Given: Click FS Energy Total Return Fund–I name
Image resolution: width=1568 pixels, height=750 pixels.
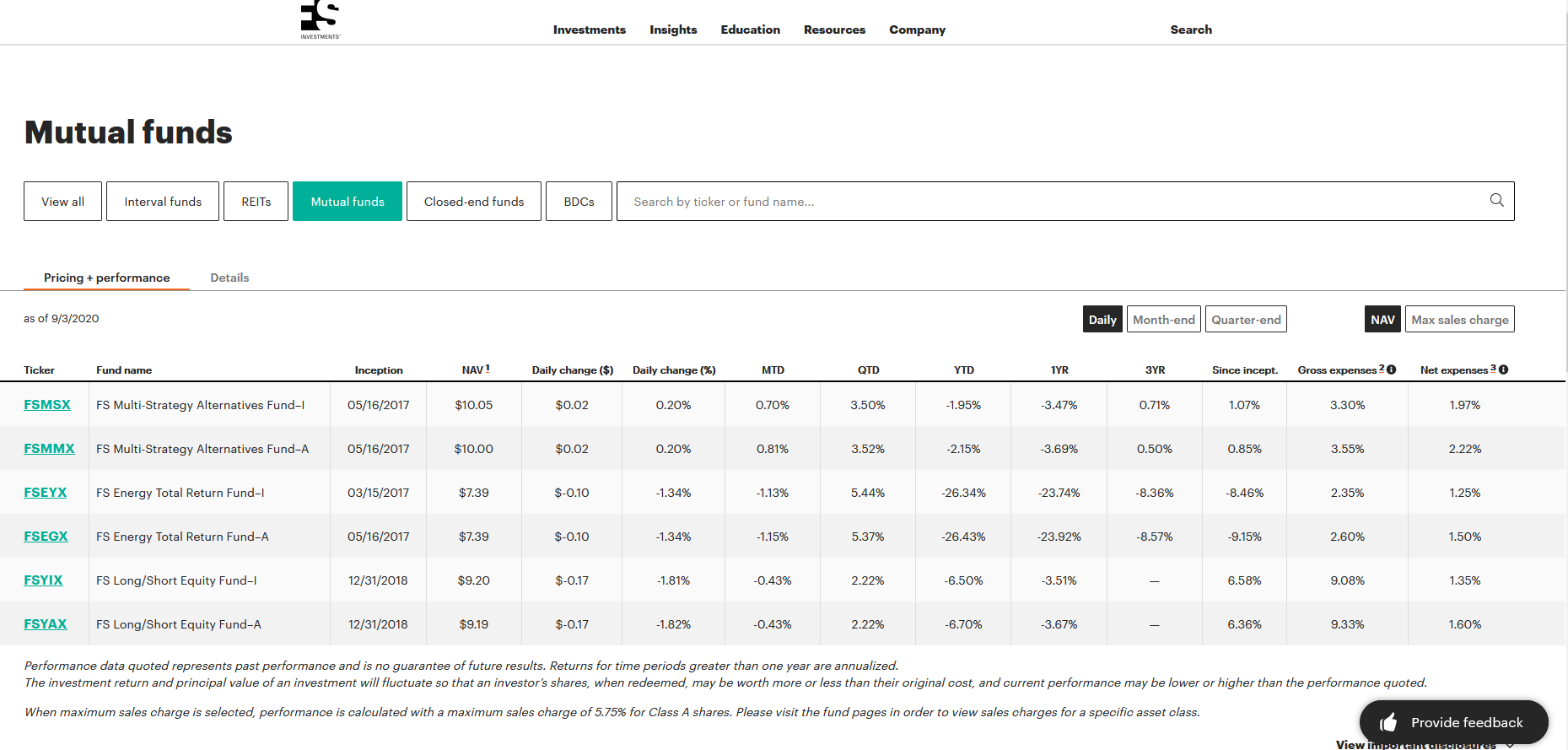Looking at the screenshot, I should (x=181, y=493).
